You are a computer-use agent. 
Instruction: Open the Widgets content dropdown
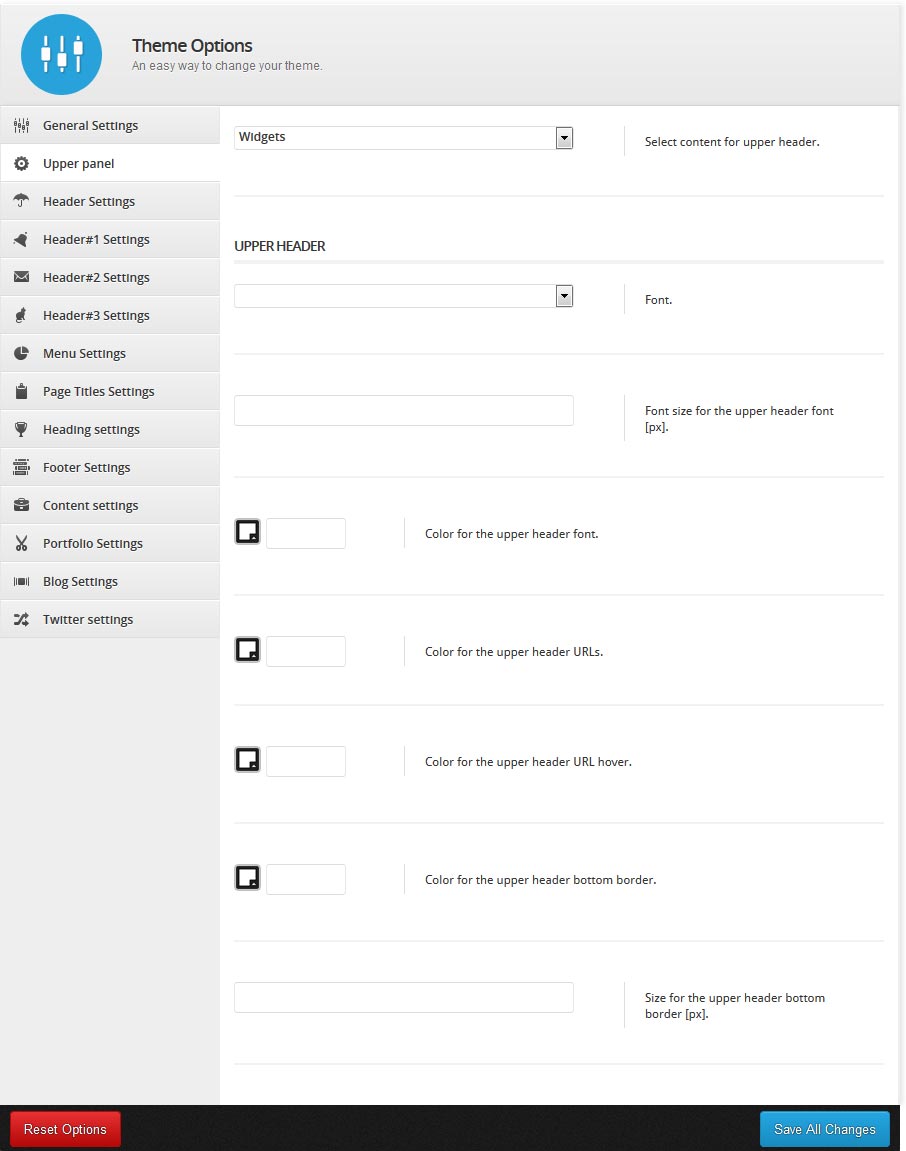(x=403, y=137)
